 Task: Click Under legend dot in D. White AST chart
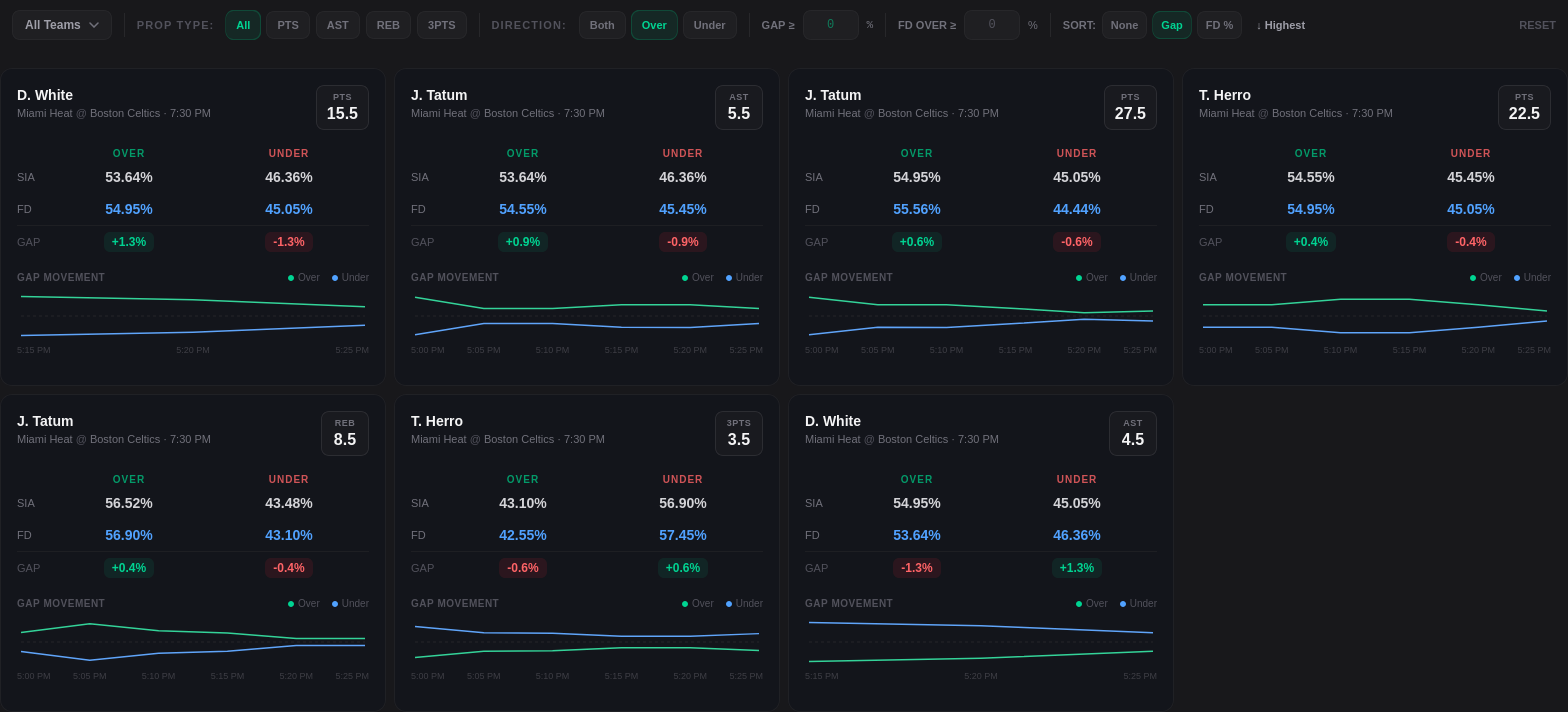point(1123,604)
